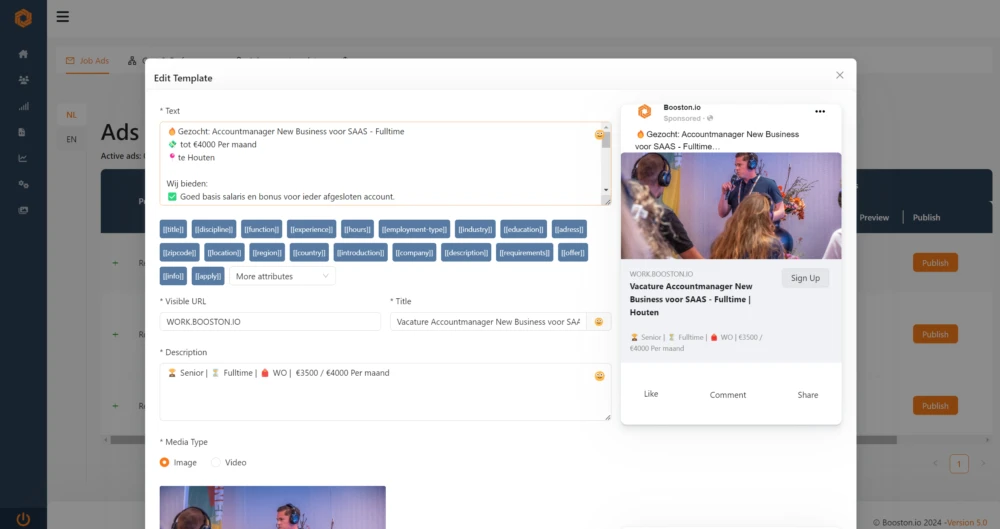Open the emoji picker in the Text area
The width and height of the screenshot is (1000, 529).
pyautogui.click(x=599, y=134)
